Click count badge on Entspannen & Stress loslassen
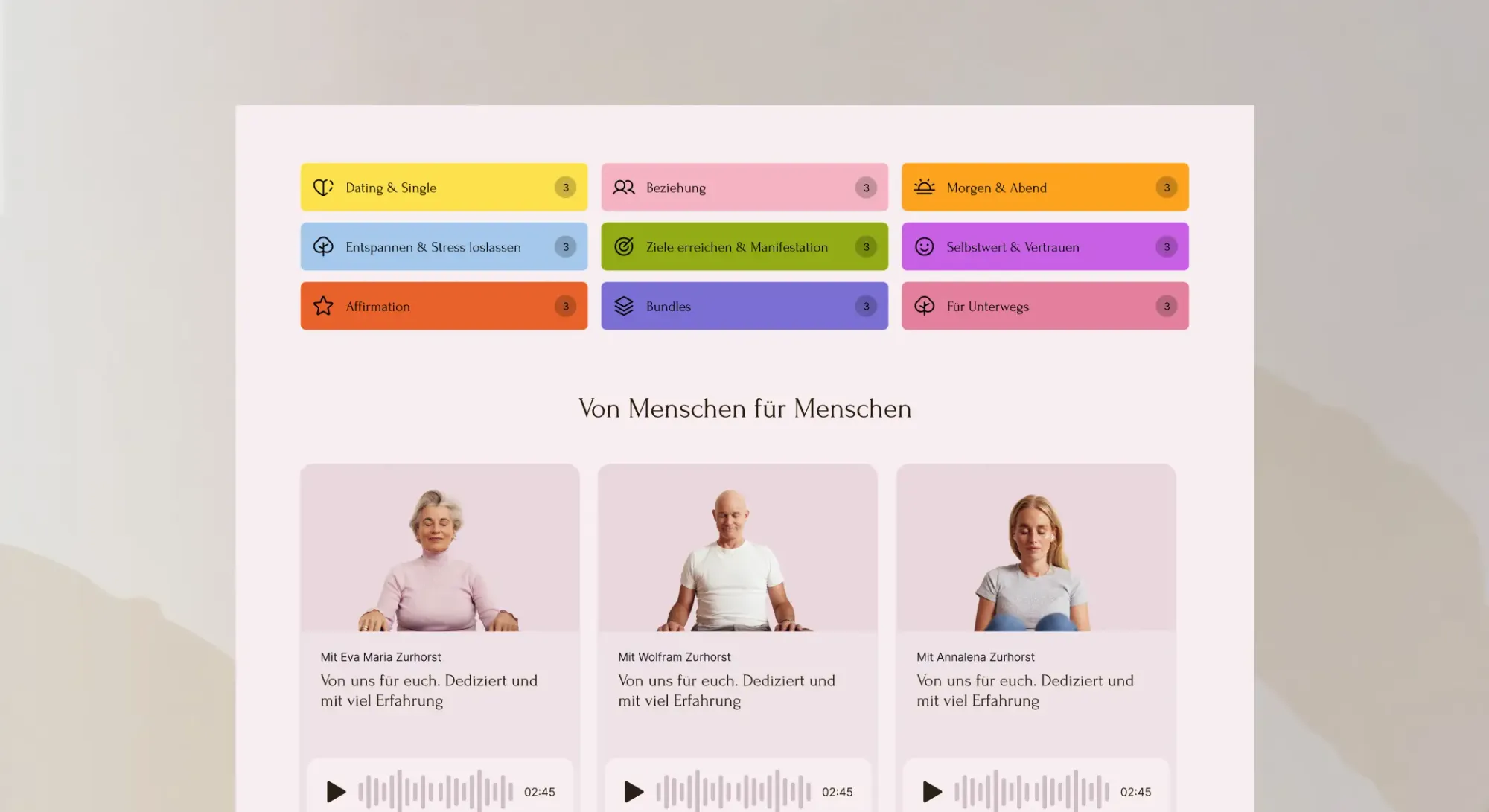This screenshot has width=1489, height=812. point(566,246)
